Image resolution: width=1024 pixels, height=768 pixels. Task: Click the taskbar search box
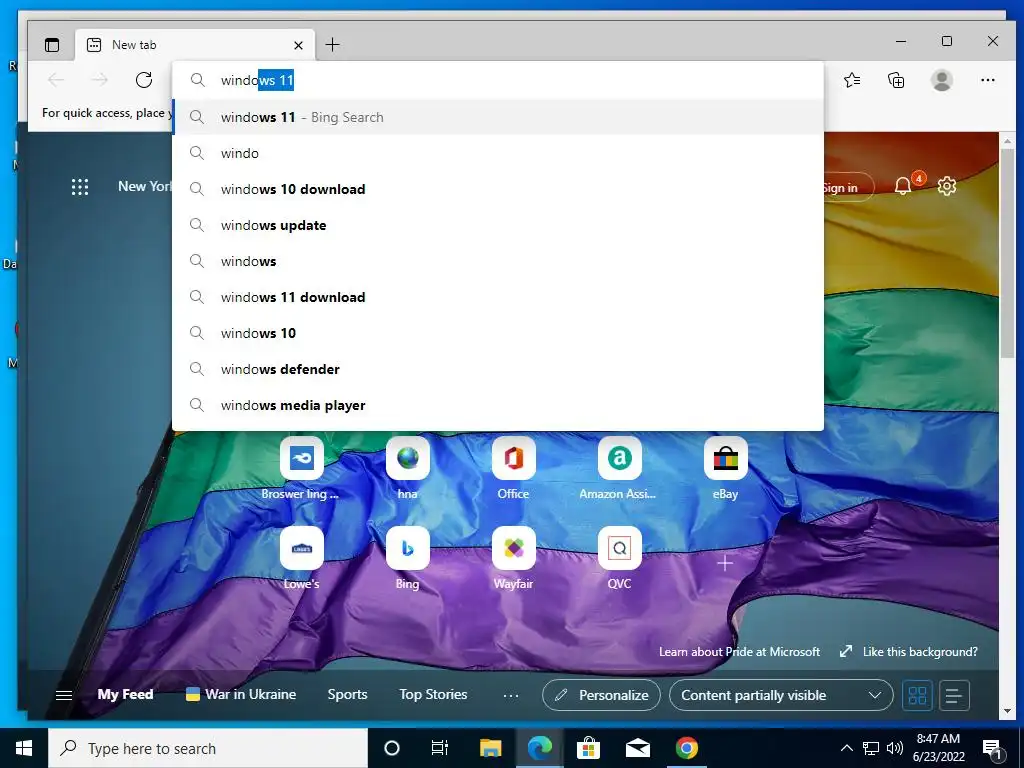tap(208, 748)
